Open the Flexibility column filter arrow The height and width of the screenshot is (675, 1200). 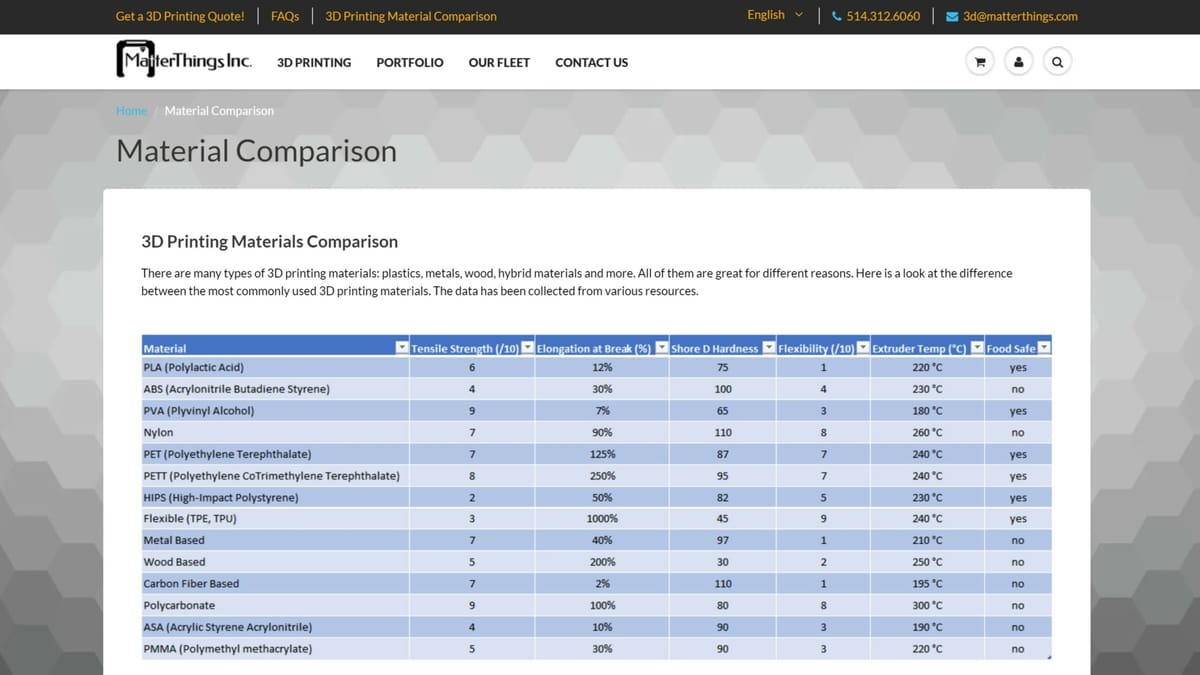pos(864,347)
